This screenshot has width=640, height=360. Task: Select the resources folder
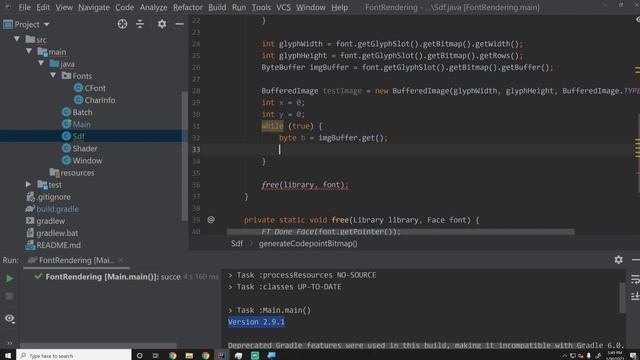pyautogui.click(x=77, y=173)
